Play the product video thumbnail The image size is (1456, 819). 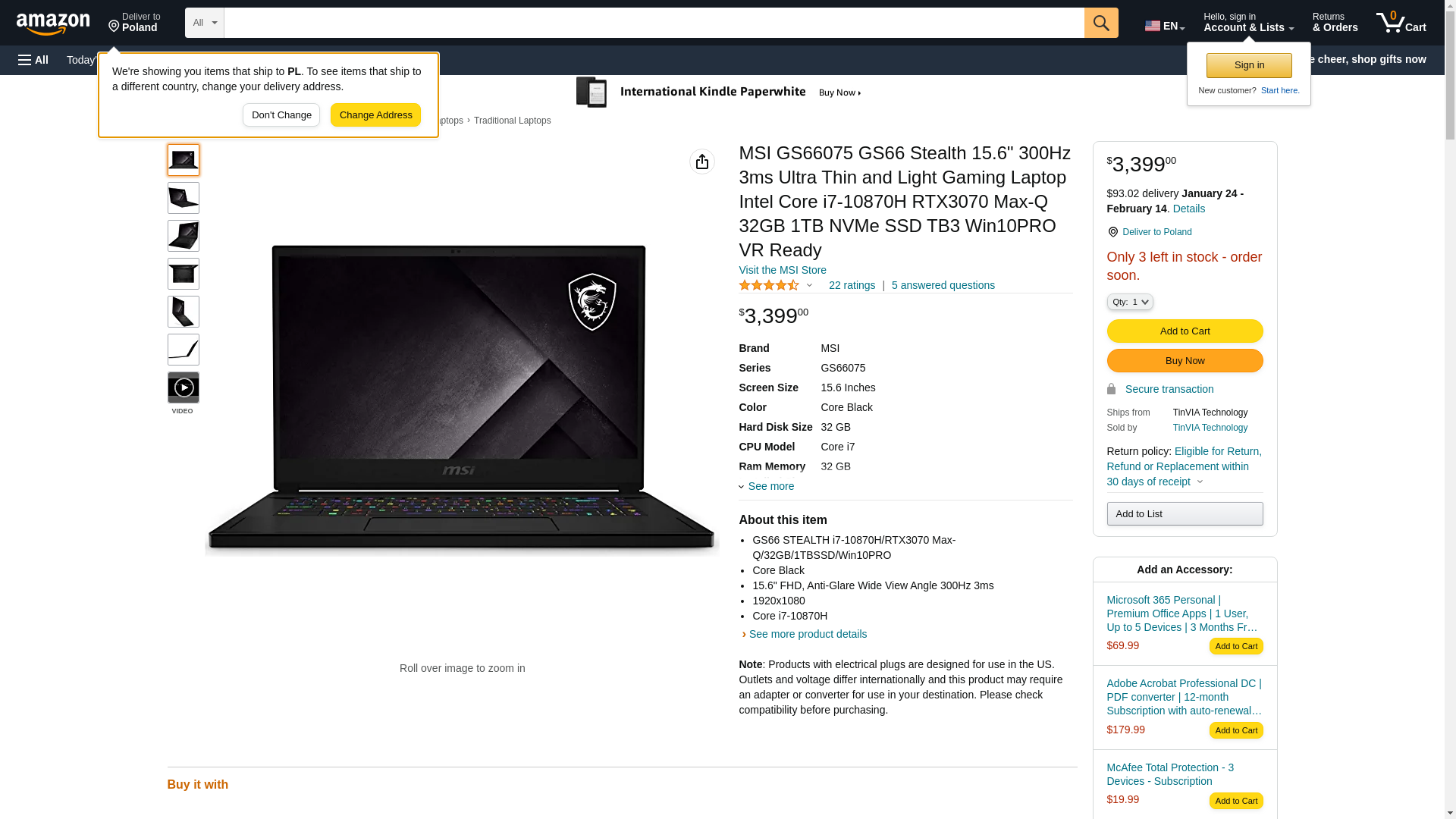184,388
